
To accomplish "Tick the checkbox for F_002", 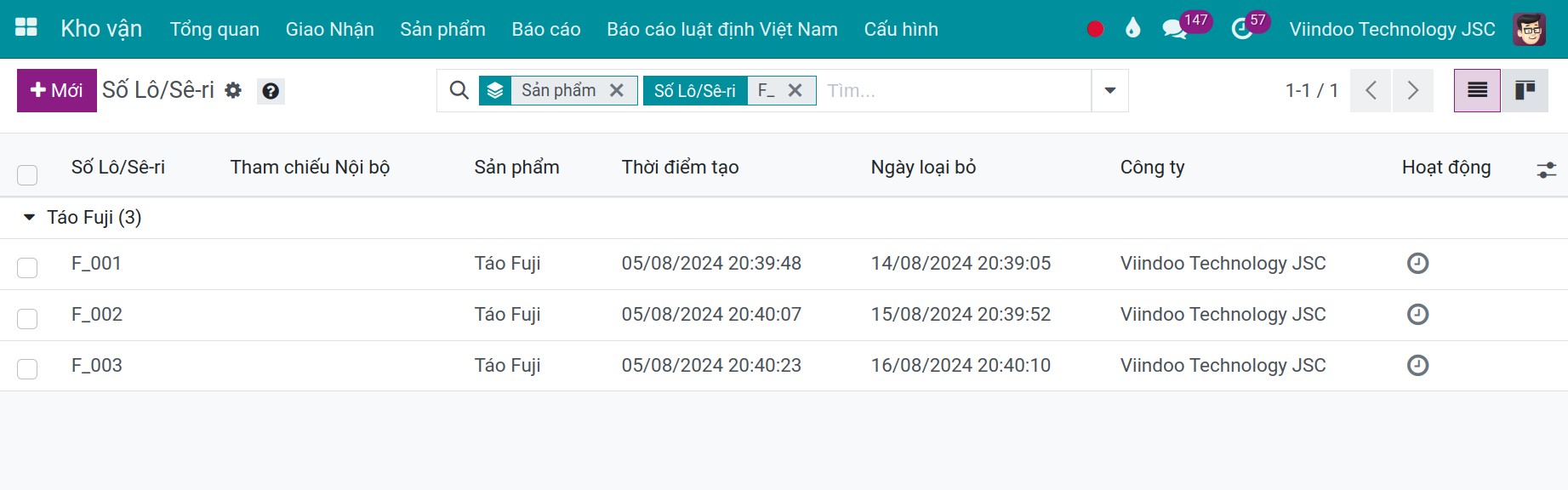I will click(27, 319).
